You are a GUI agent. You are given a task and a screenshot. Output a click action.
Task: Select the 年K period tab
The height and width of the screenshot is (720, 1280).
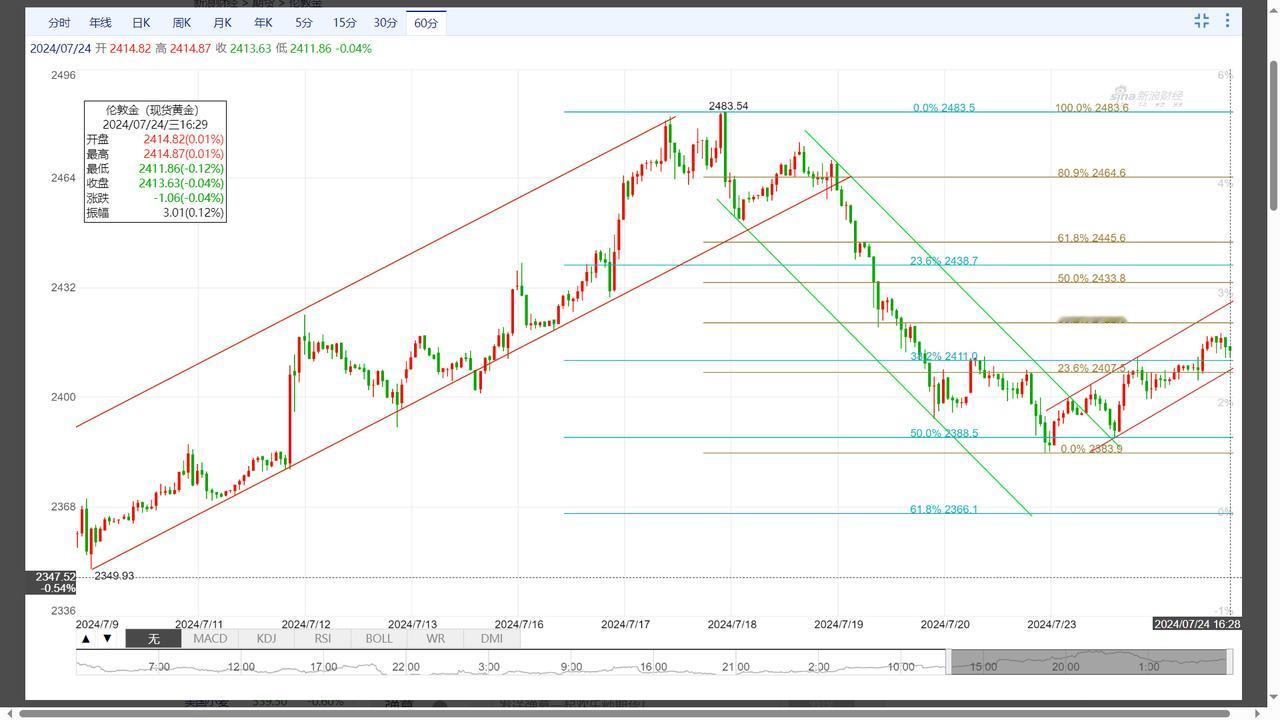tap(263, 22)
